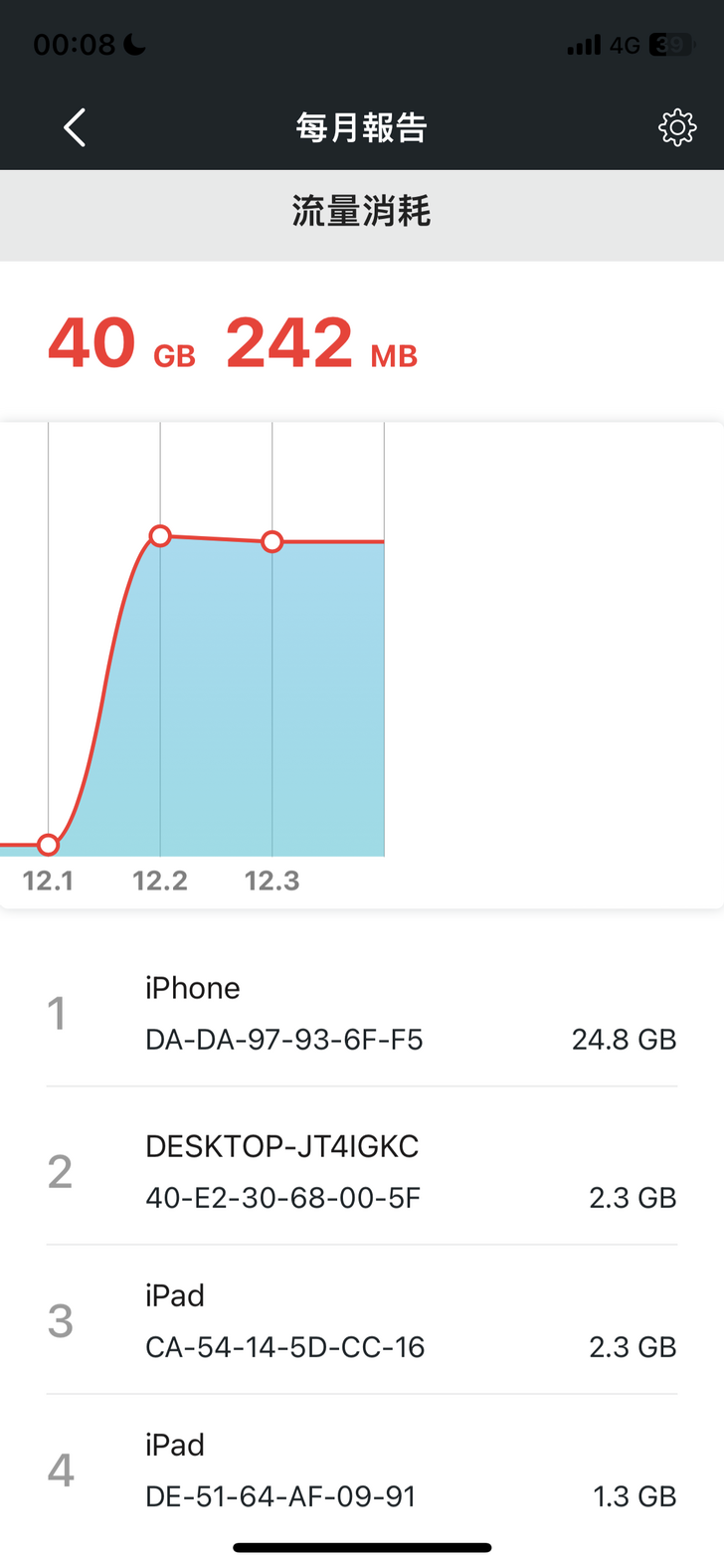
Task: Open iPad entry DE-51-64-AF-09-91
Action: (x=361, y=1470)
